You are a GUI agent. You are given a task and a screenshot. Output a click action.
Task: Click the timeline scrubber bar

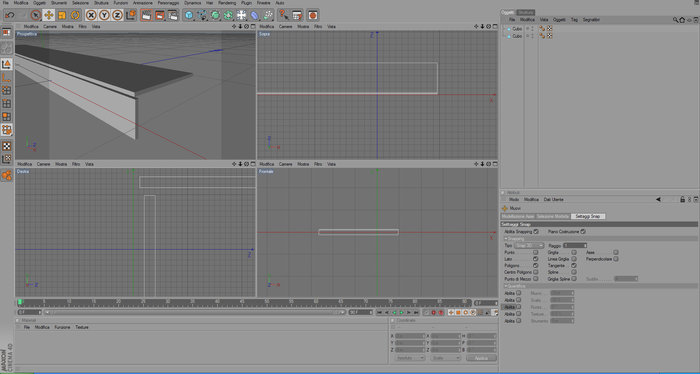(244, 303)
